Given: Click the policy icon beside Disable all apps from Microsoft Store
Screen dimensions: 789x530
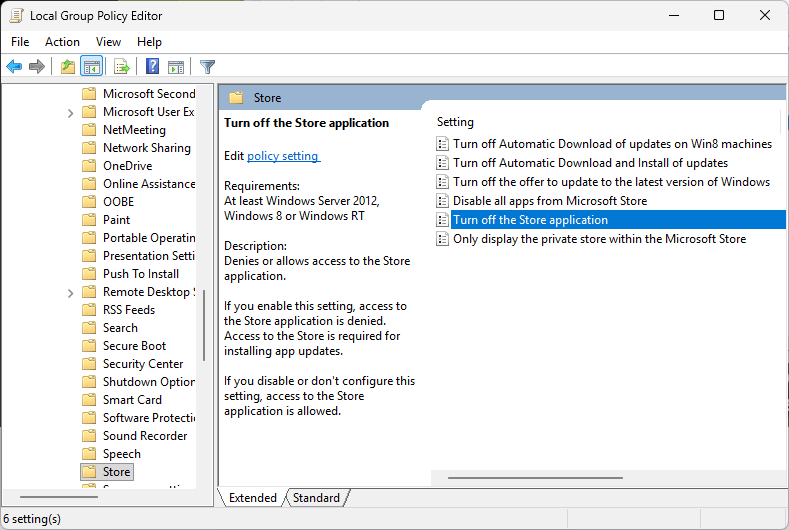Looking at the screenshot, I should point(442,201).
